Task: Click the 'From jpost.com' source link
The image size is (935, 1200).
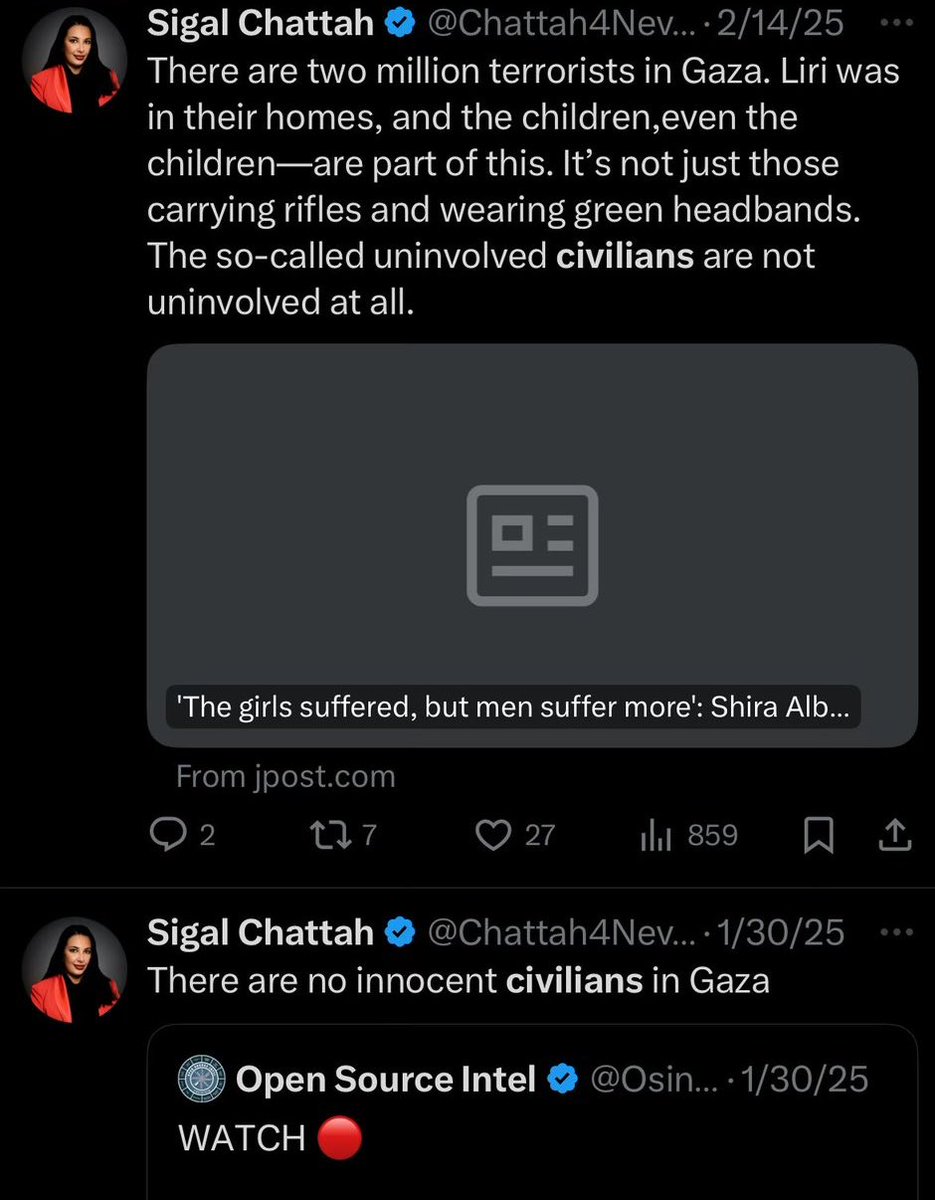Action: (286, 776)
